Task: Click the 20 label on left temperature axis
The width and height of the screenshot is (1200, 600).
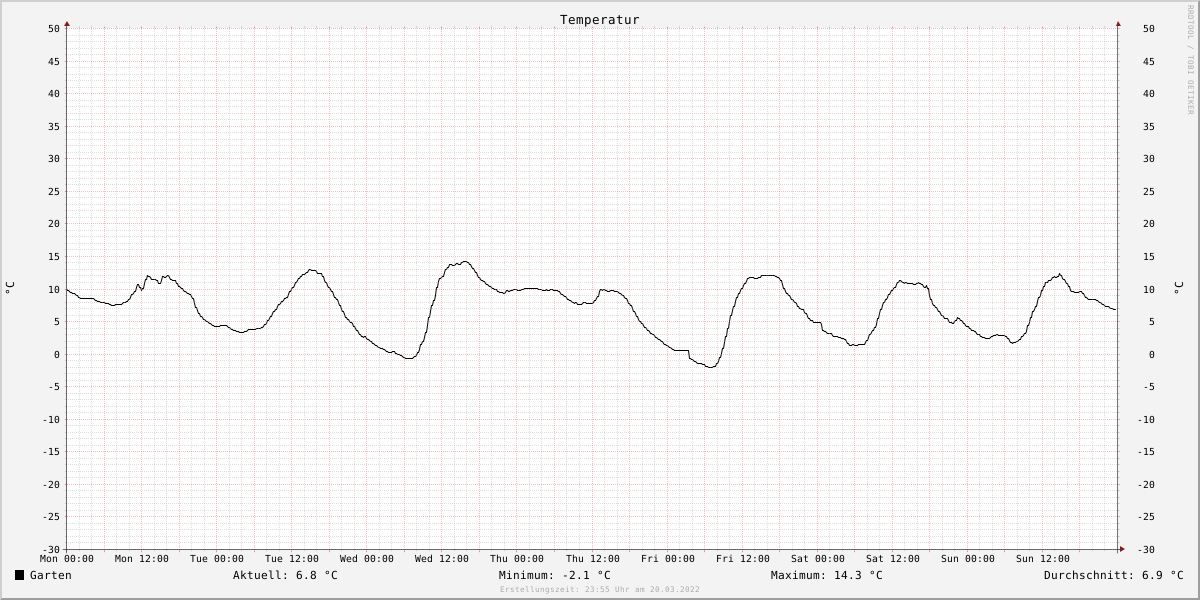Action: 54,224
